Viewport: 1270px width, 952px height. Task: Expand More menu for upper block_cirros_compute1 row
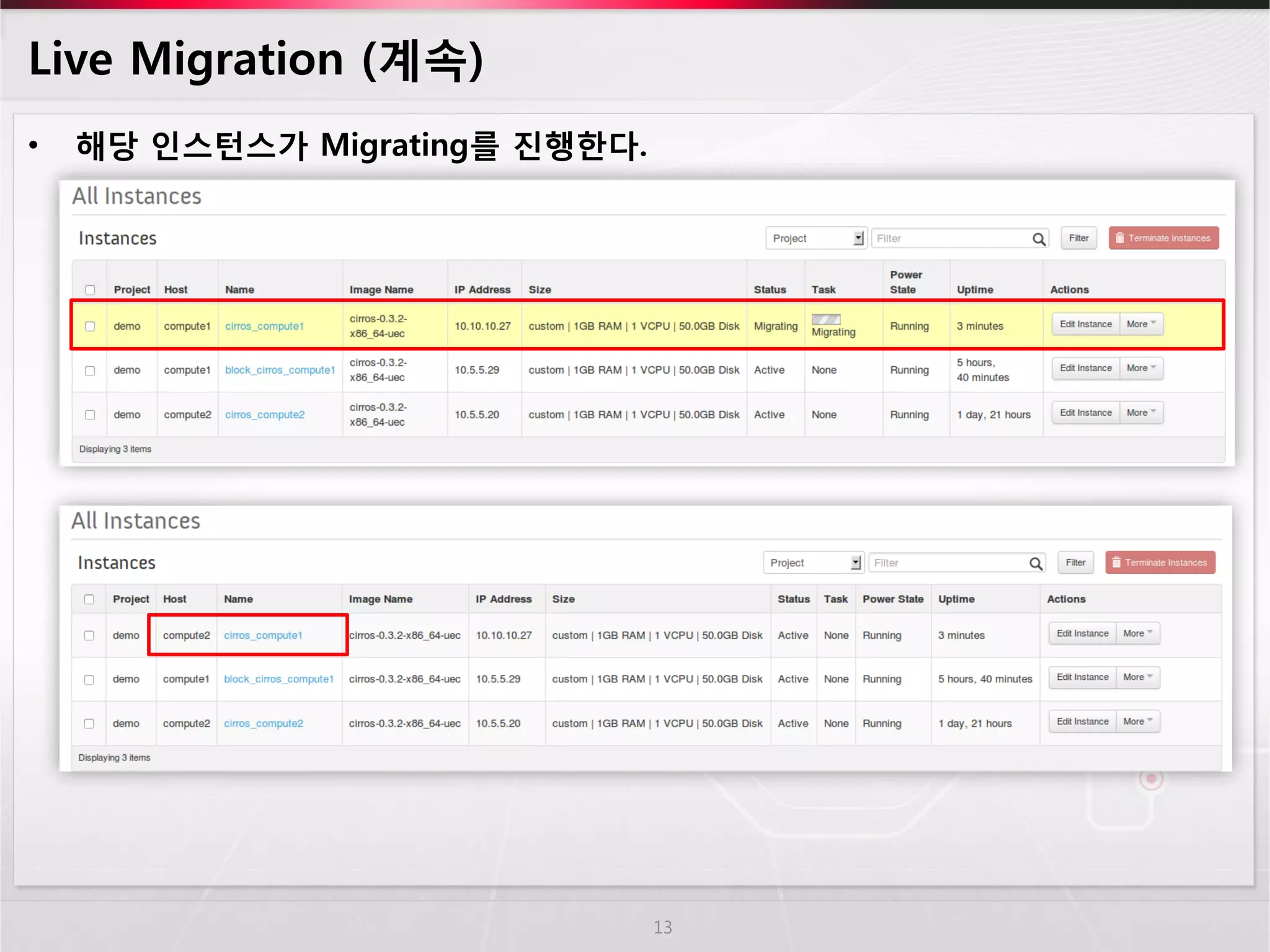(x=1141, y=368)
